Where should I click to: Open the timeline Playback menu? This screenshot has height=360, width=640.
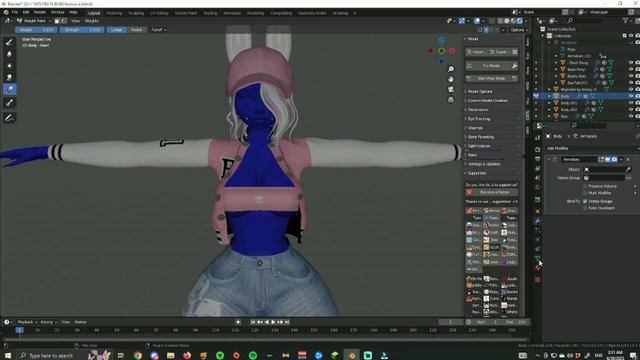coord(28,322)
